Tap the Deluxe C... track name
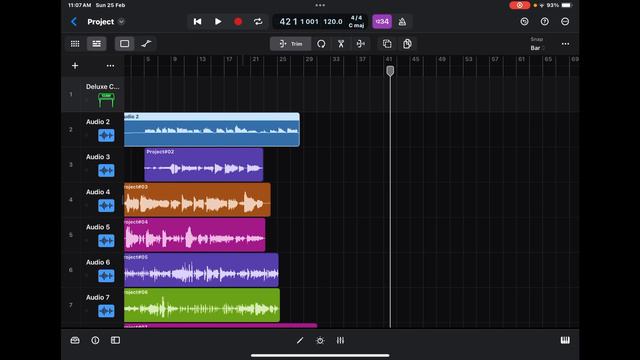Image resolution: width=640 pixels, height=360 pixels. (x=102, y=87)
